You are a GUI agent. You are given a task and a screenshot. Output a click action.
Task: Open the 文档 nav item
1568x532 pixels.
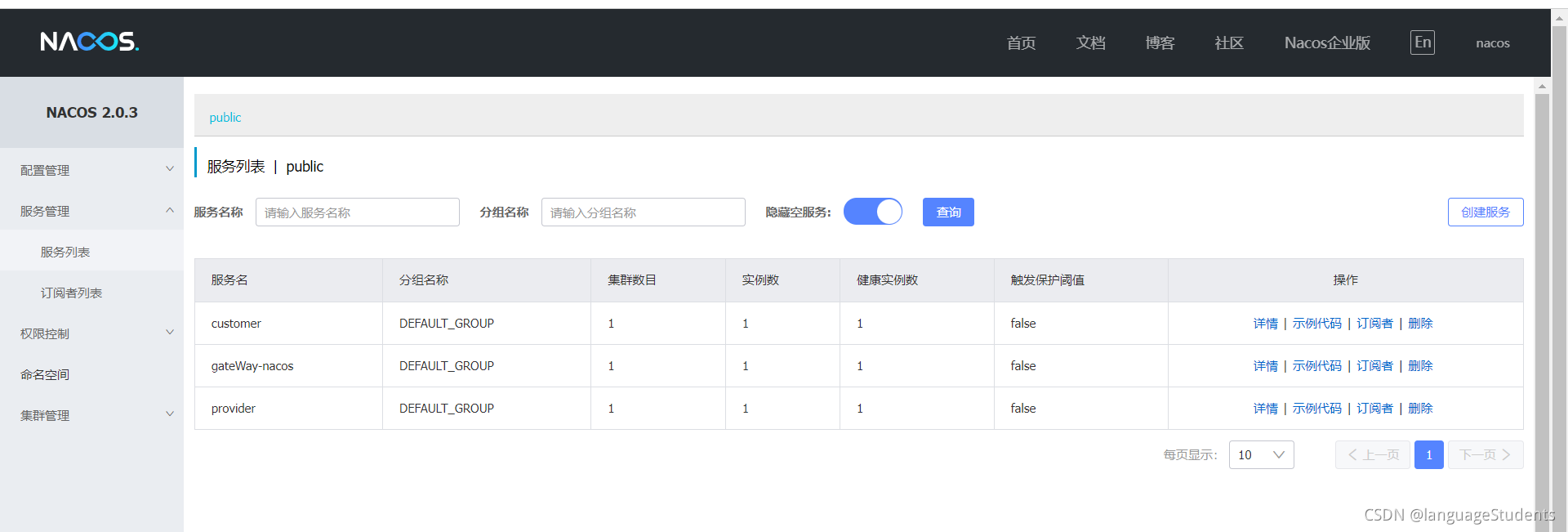pyautogui.click(x=1090, y=43)
